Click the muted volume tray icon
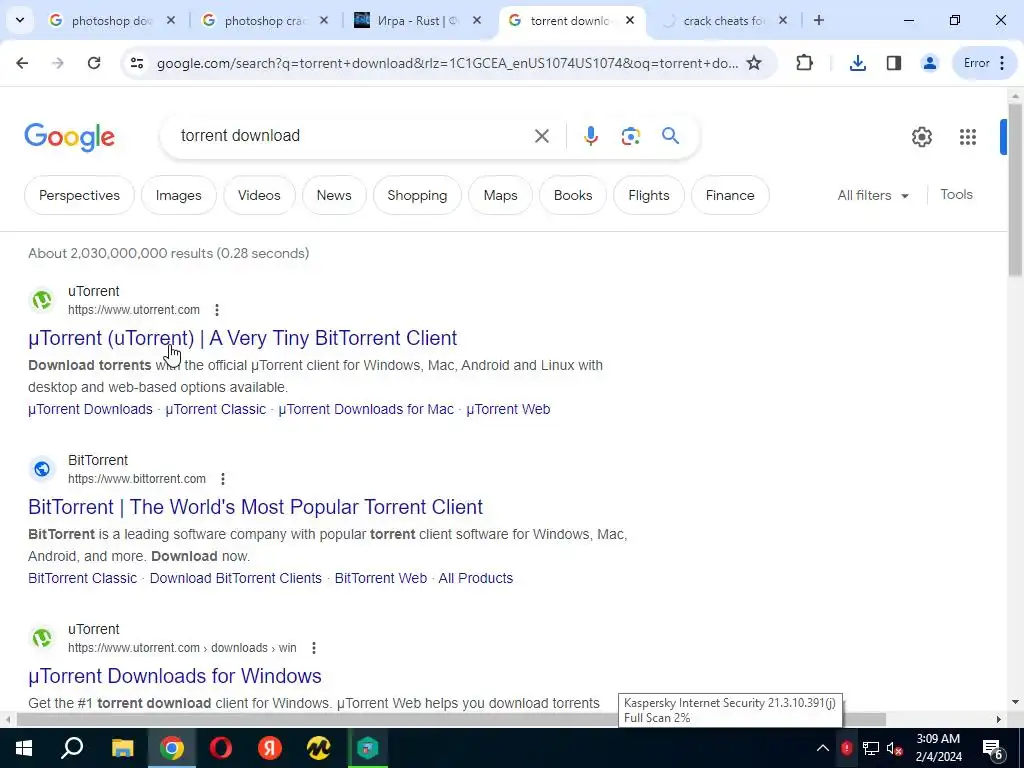Image resolution: width=1024 pixels, height=768 pixels. pos(895,748)
